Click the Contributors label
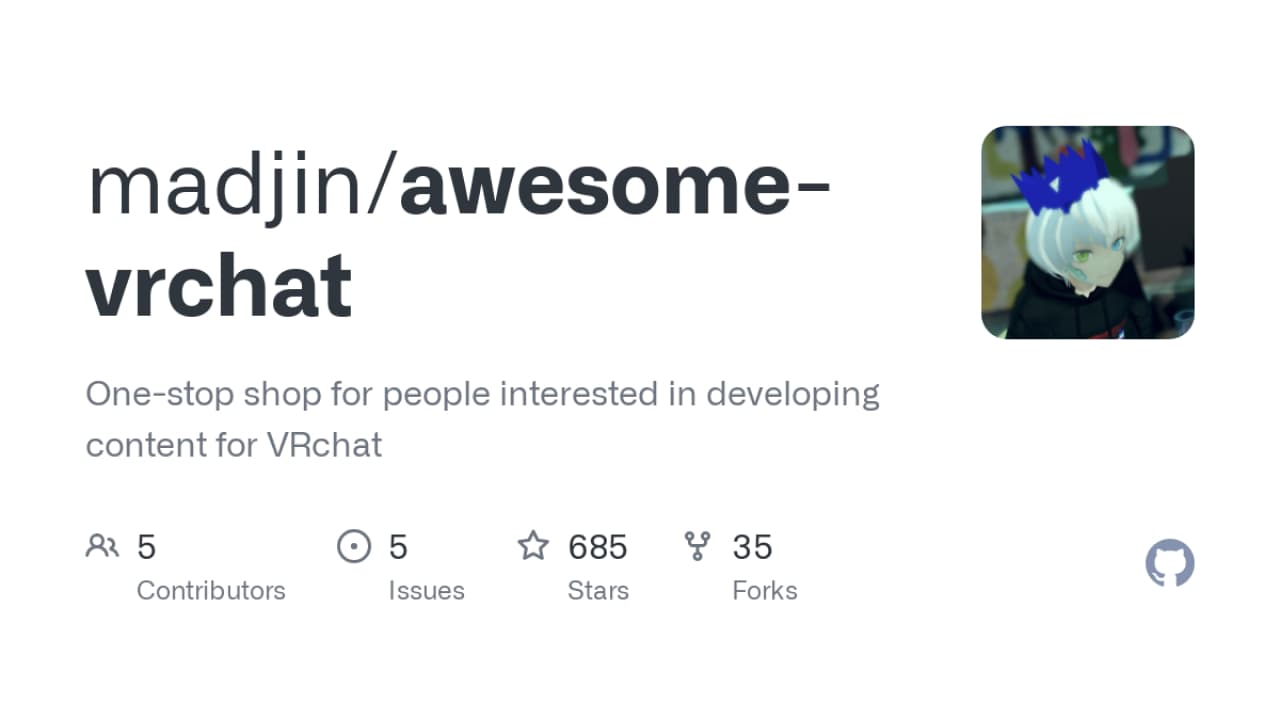 [x=211, y=591]
